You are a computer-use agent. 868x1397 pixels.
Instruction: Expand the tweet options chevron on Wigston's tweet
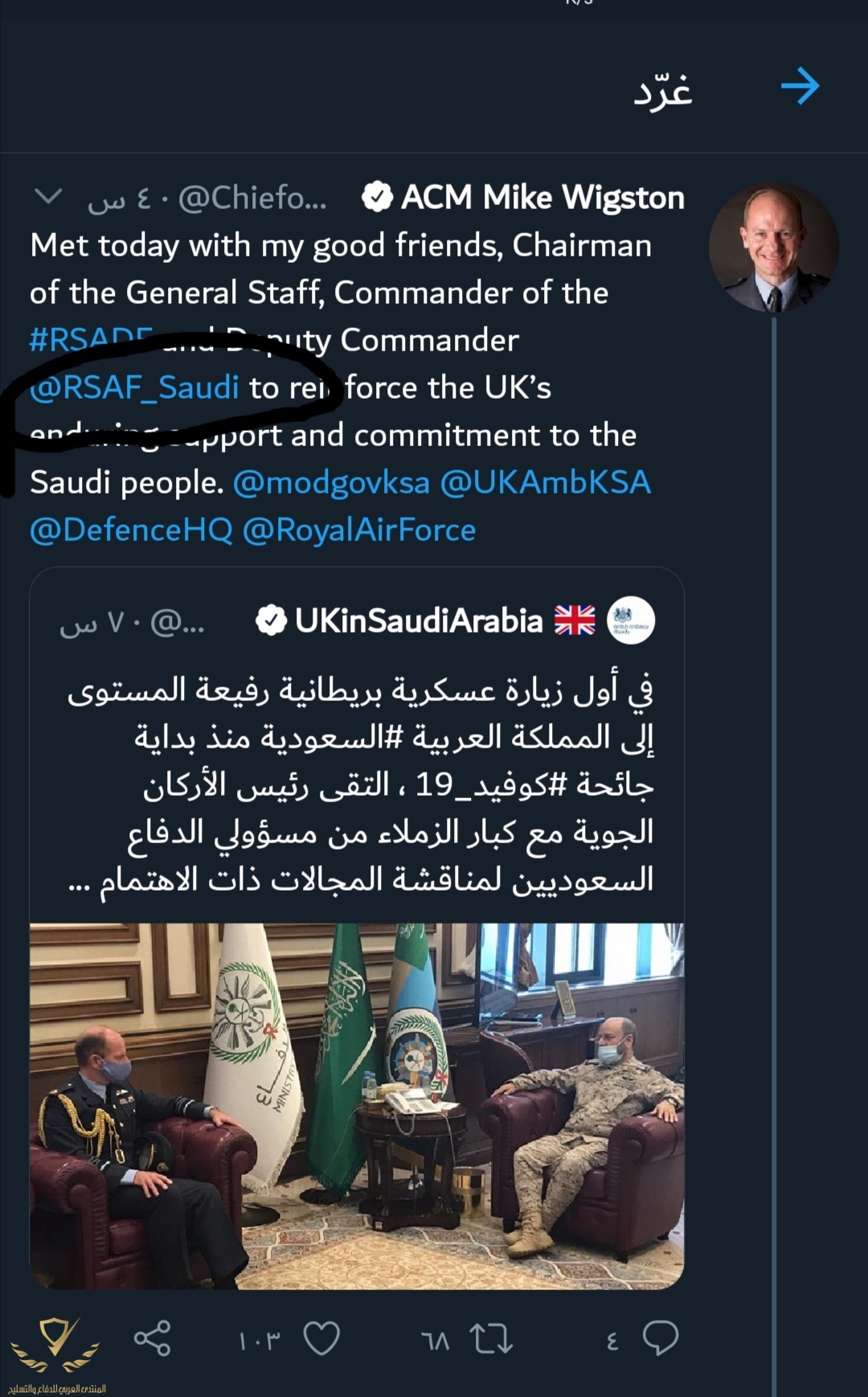(x=50, y=195)
